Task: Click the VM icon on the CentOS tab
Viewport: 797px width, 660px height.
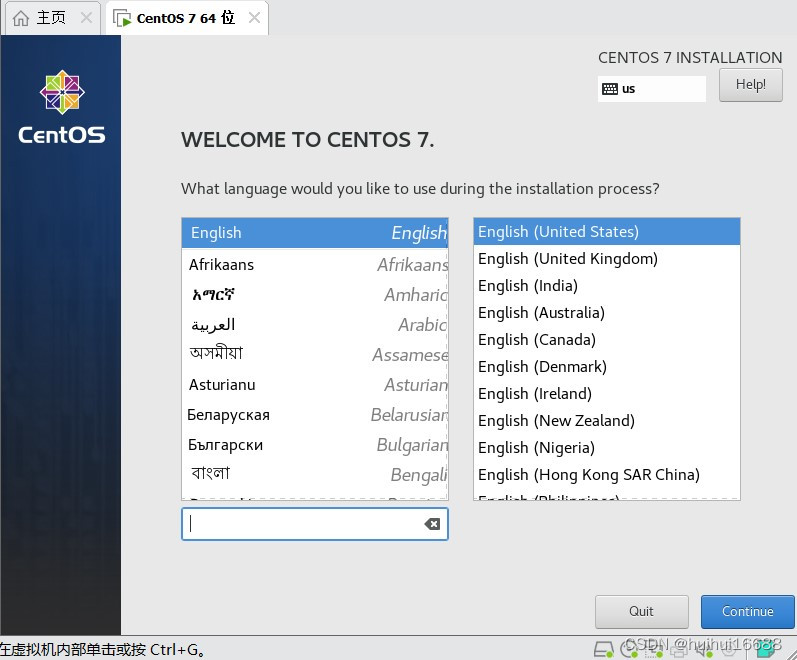Action: [122, 19]
